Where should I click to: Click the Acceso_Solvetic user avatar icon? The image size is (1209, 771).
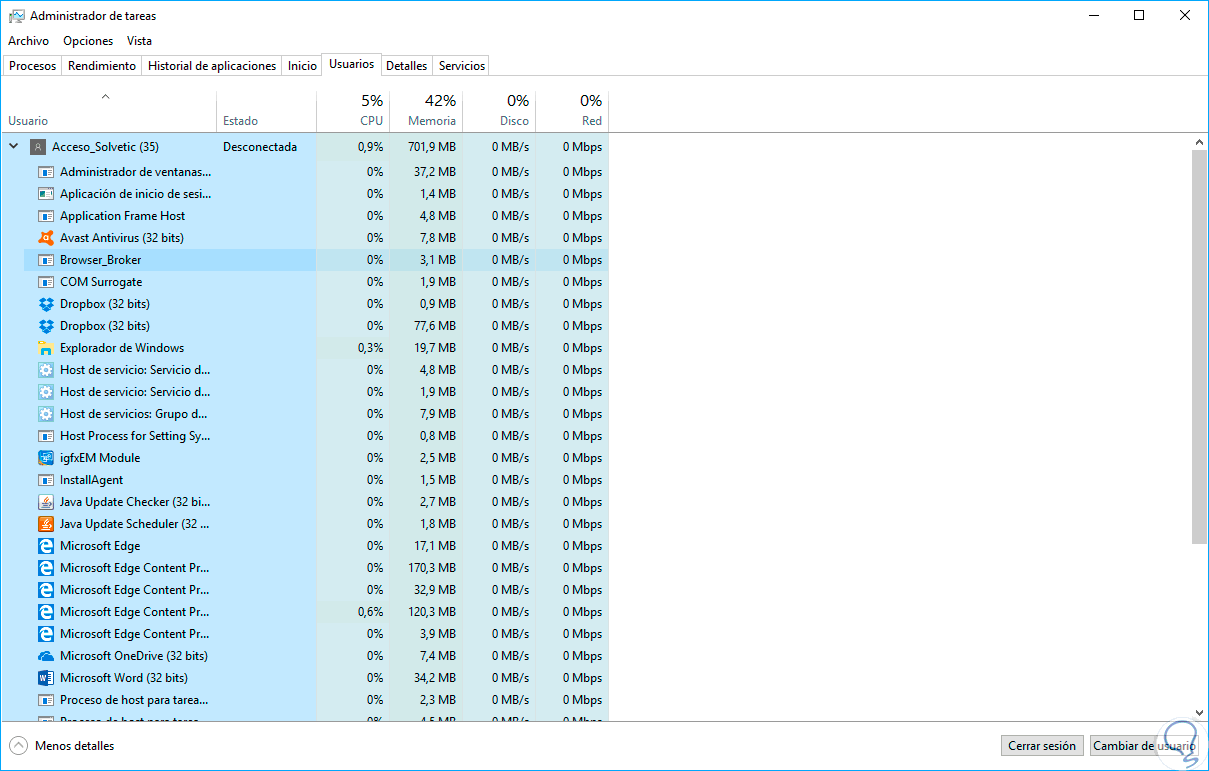(38, 147)
